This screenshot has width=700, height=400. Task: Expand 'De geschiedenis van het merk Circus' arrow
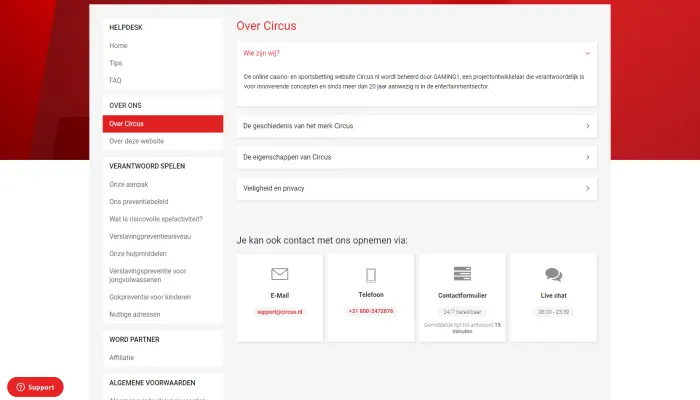click(588, 126)
